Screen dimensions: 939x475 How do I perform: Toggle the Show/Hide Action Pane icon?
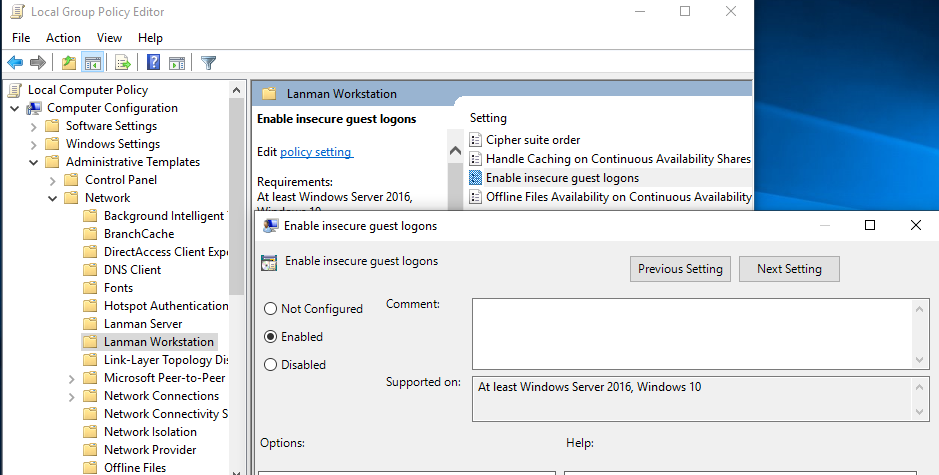[x=177, y=62]
